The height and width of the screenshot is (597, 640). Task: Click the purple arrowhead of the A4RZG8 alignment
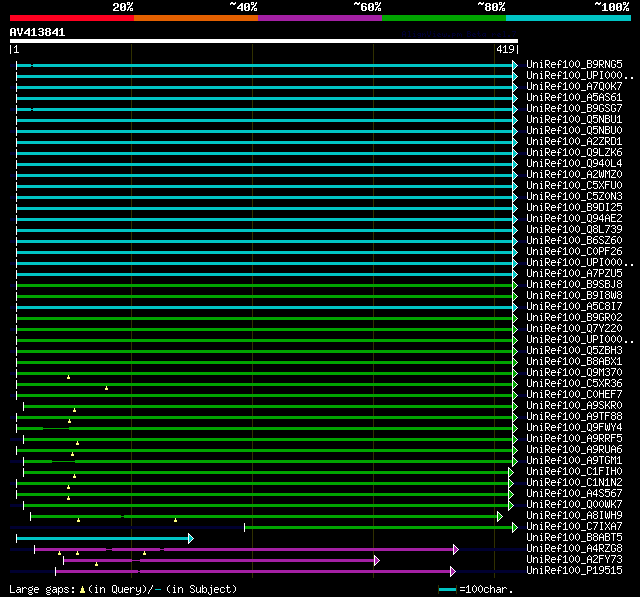click(455, 549)
